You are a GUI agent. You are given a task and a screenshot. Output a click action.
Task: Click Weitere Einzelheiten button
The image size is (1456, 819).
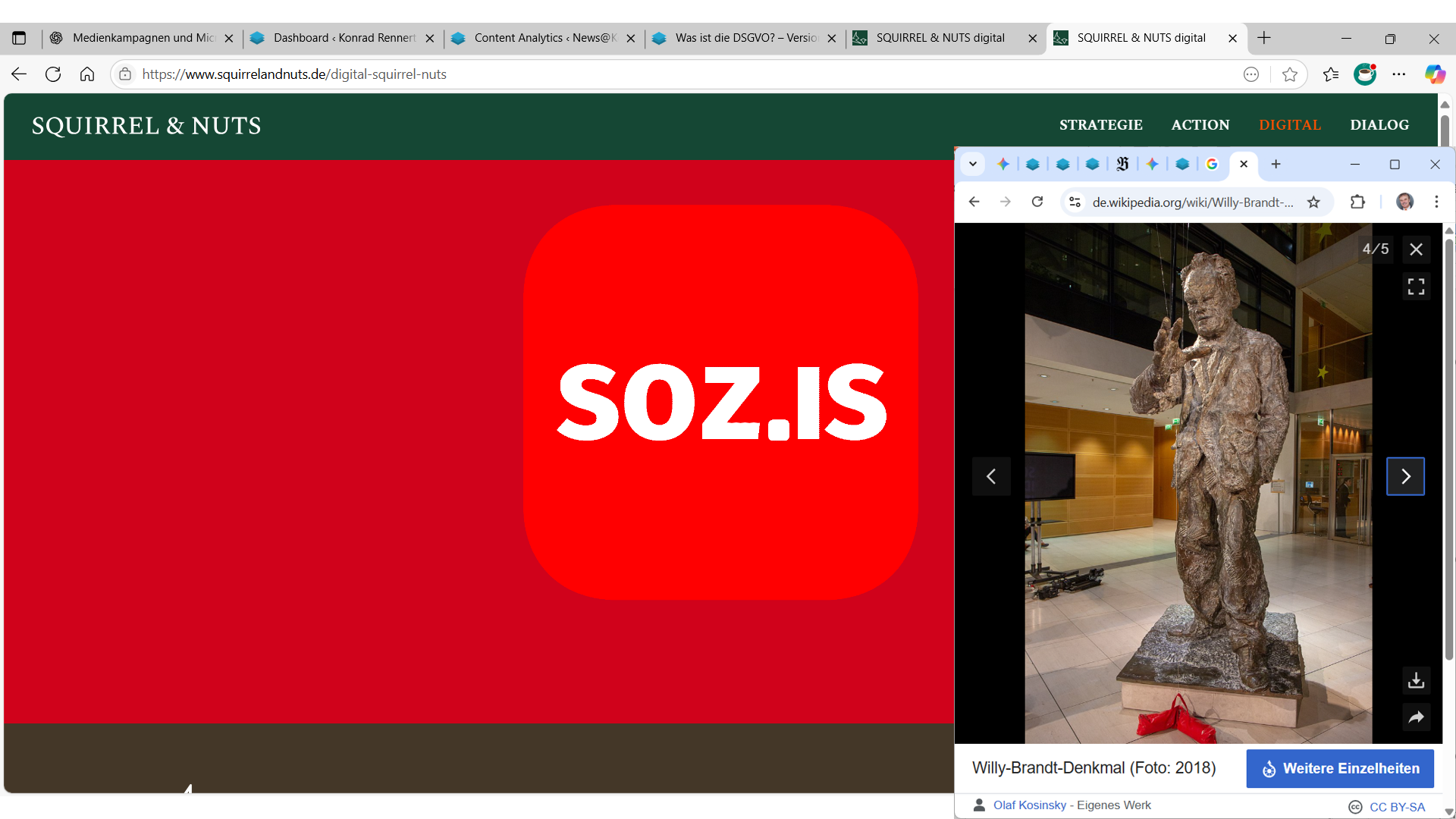[x=1340, y=768]
